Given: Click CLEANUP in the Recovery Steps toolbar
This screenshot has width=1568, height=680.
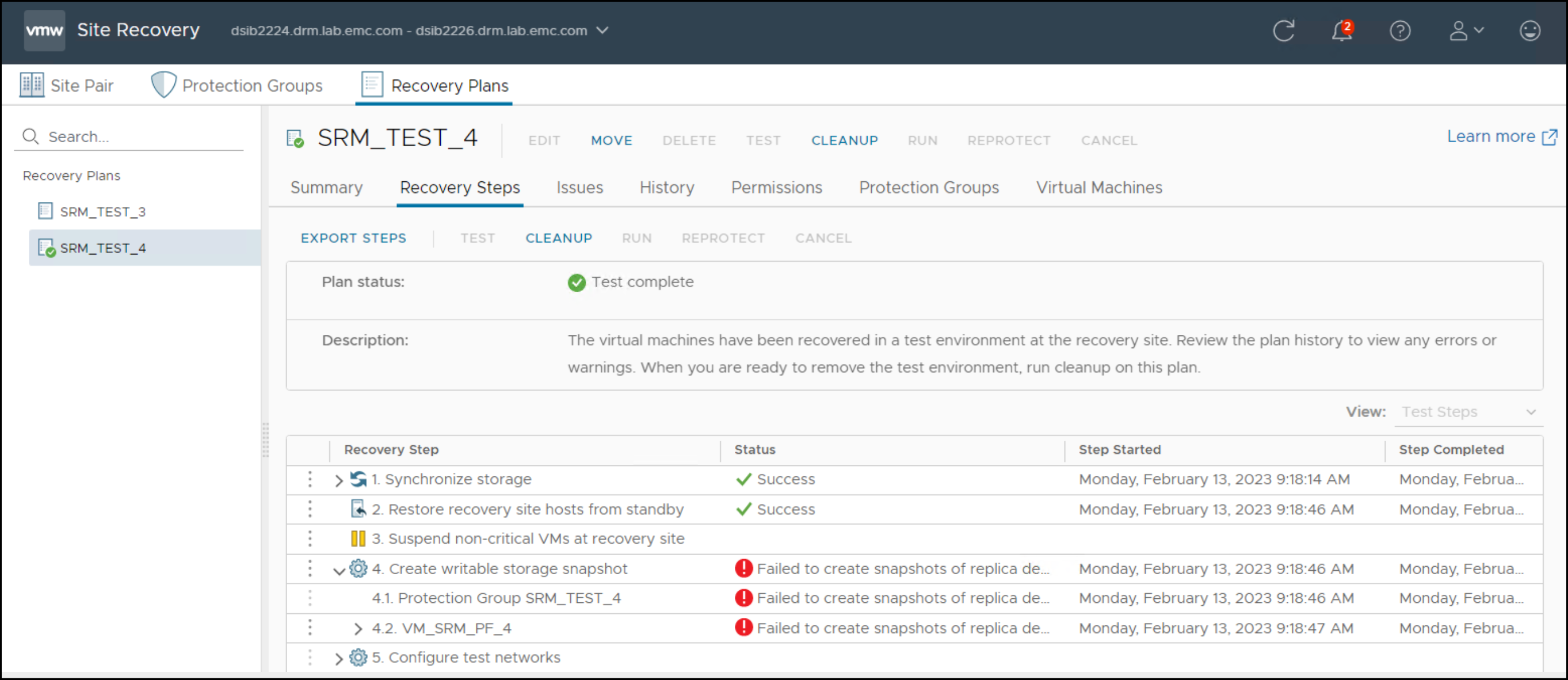Looking at the screenshot, I should click(559, 238).
